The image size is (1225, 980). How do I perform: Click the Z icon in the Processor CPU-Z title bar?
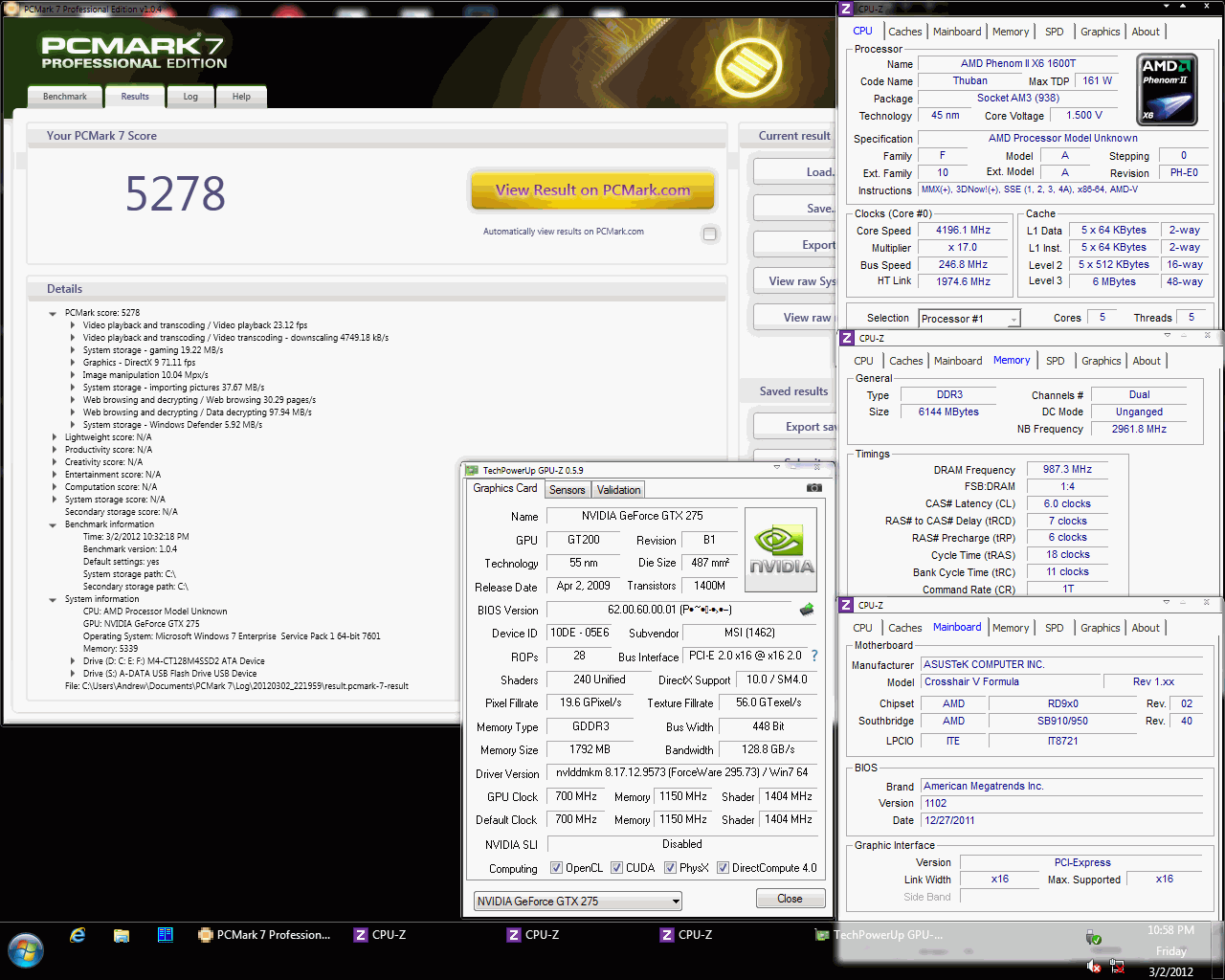tap(846, 9)
